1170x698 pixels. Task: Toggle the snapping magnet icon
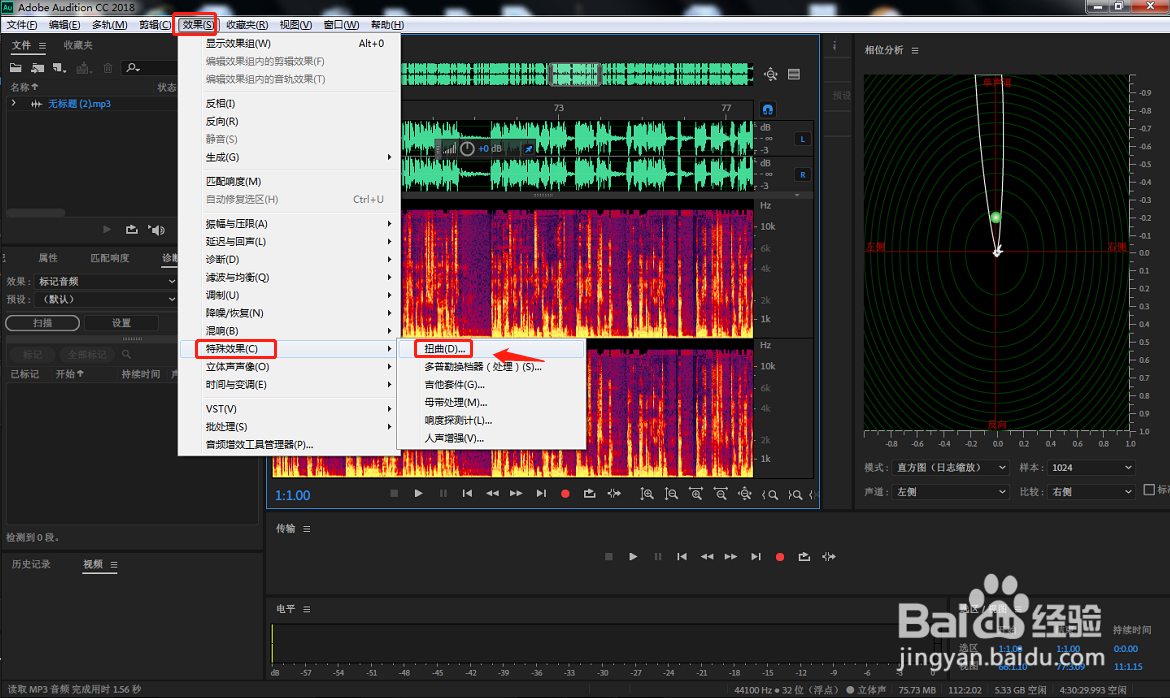click(x=768, y=110)
